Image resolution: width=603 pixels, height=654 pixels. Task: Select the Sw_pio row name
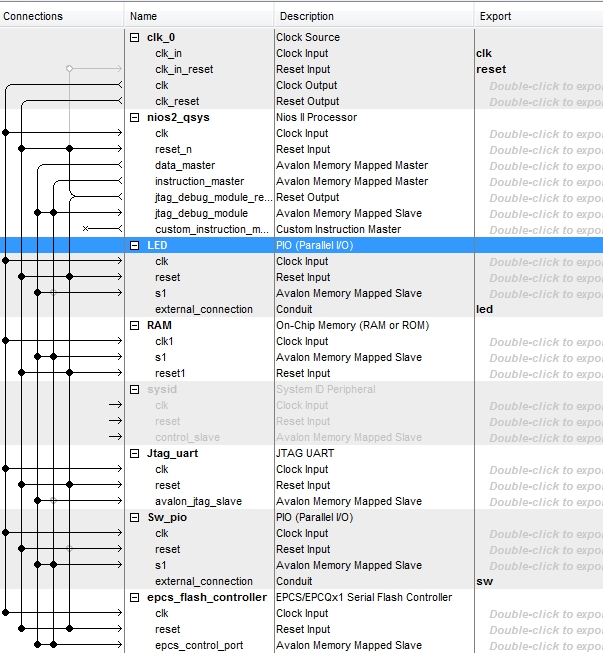[x=167, y=518]
